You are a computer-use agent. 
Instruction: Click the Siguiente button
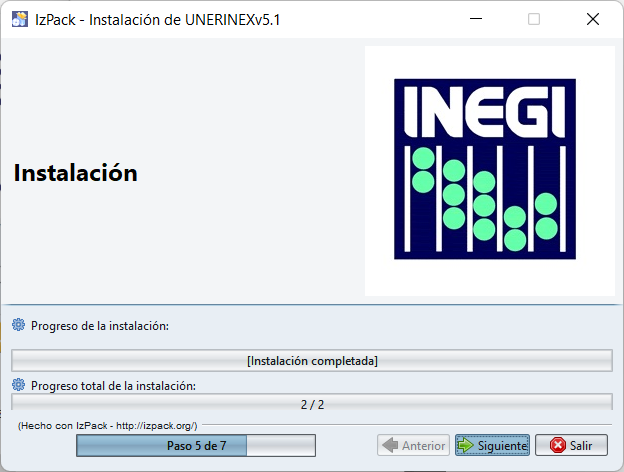point(492,445)
